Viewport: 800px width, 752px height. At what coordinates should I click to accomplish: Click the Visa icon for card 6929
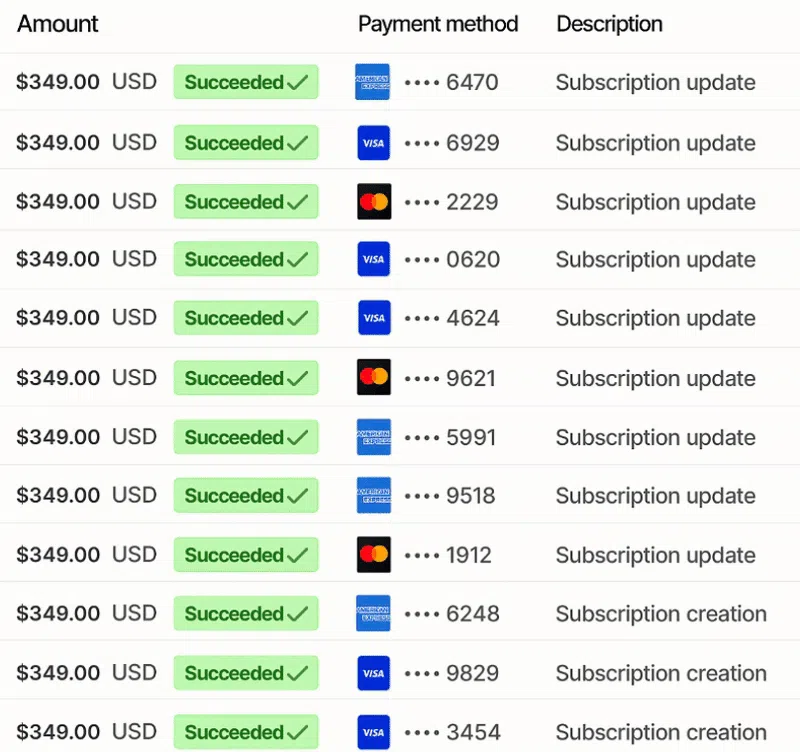373,143
